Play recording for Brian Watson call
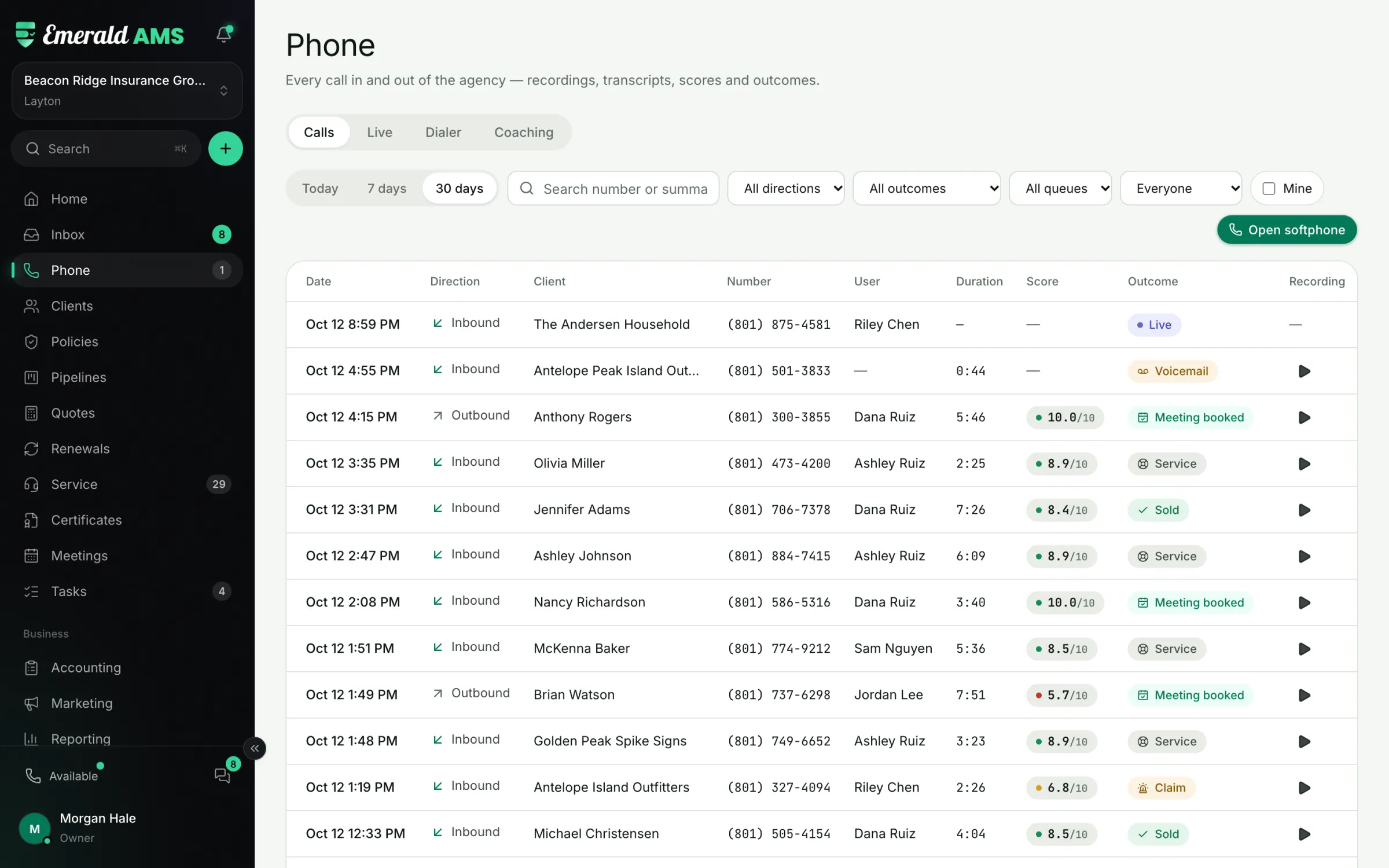The height and width of the screenshot is (868, 1389). [x=1304, y=695]
